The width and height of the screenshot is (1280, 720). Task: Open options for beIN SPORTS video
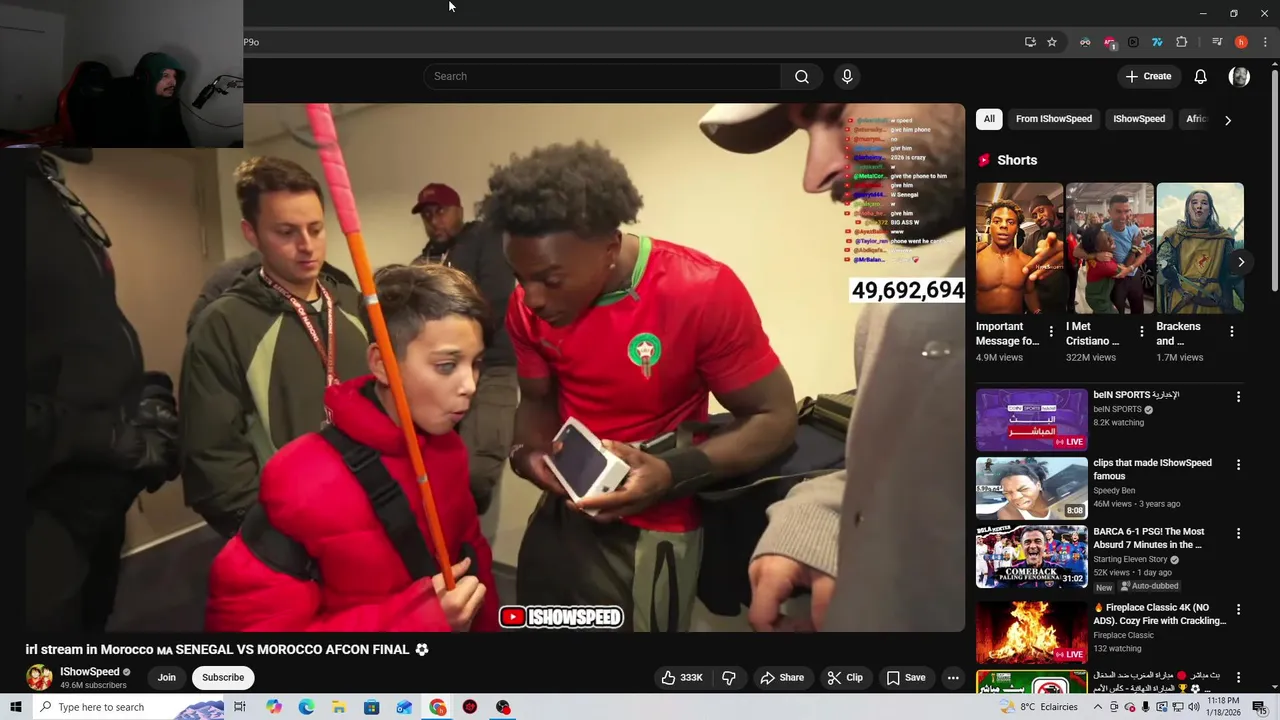(x=1238, y=397)
